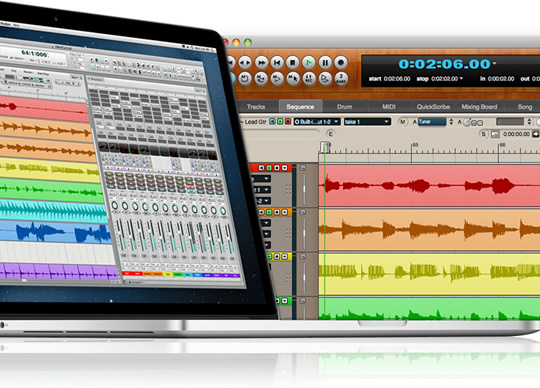The width and height of the screenshot is (540, 388).
Task: Open the take 1 dropdown menu
Action: coord(367,122)
